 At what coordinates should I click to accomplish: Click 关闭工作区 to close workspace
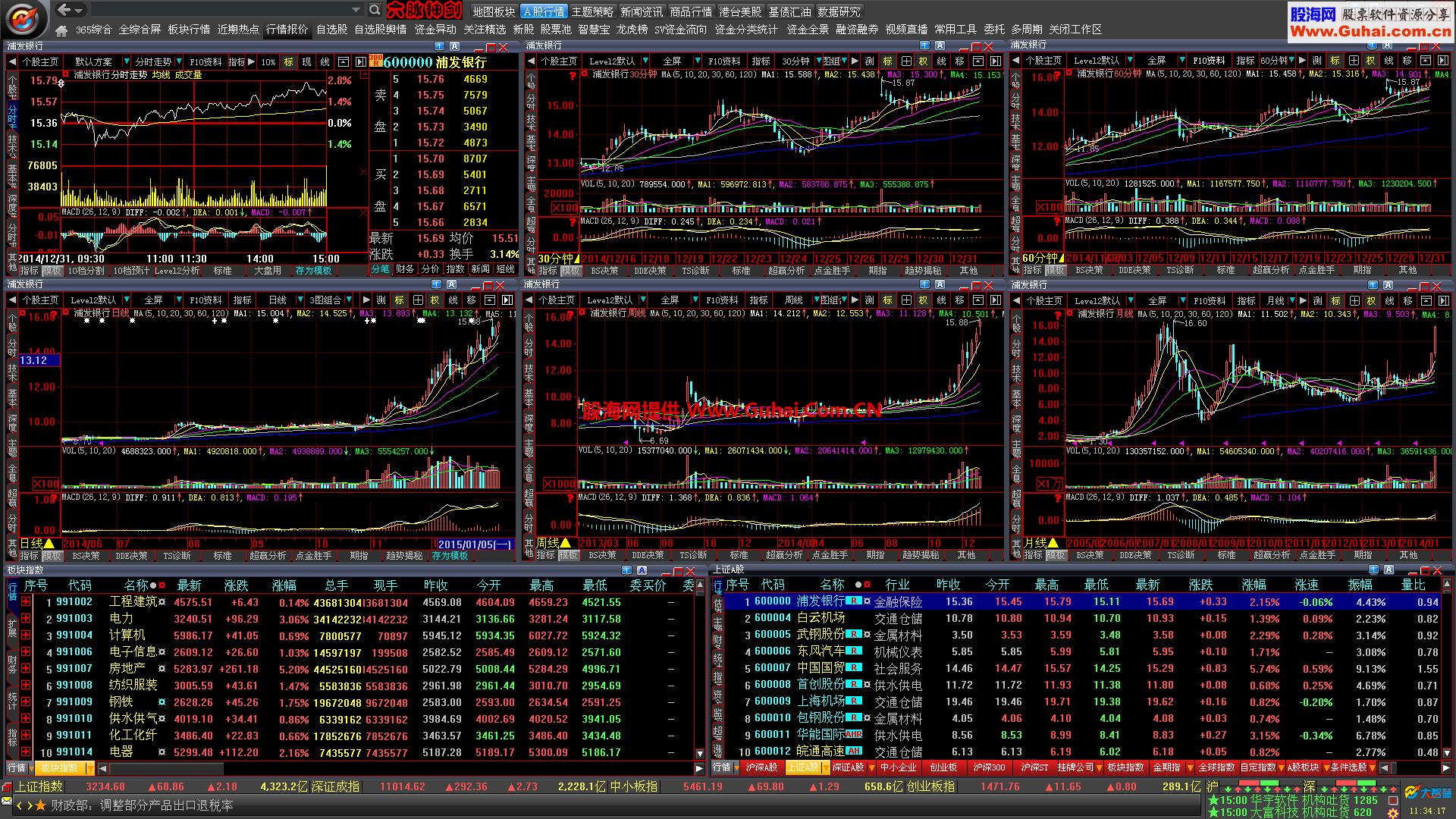pos(1075,30)
